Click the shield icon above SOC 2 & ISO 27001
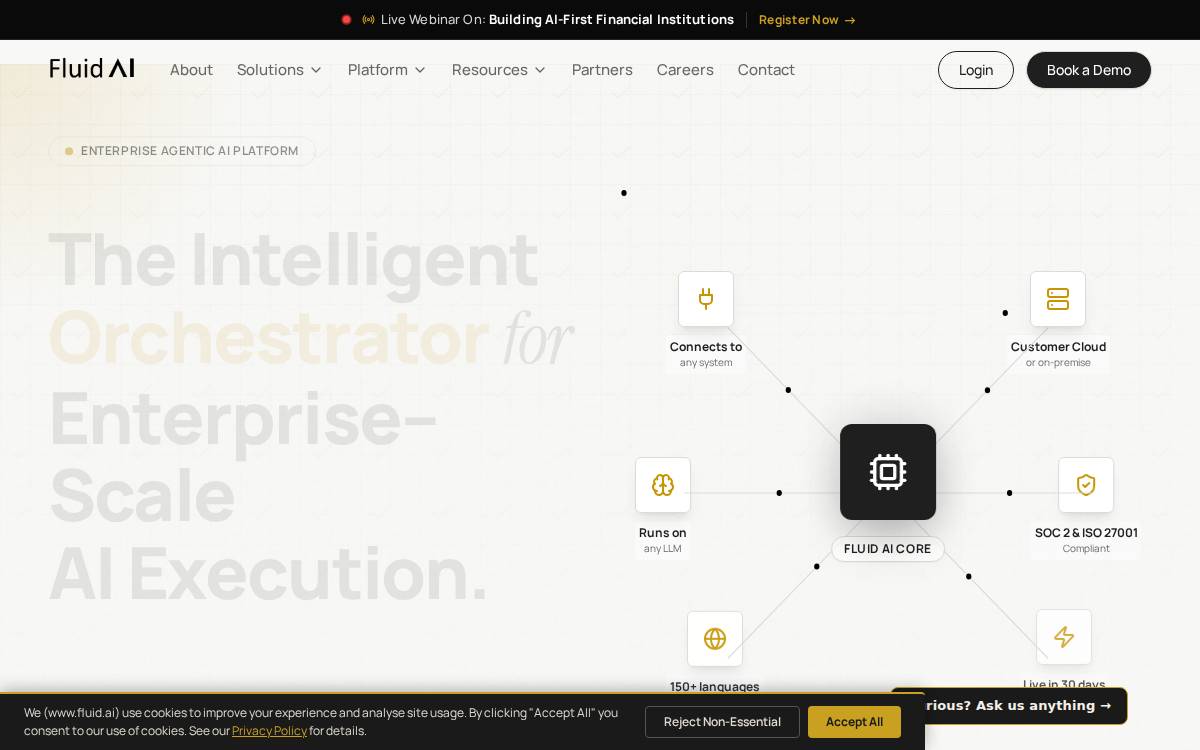 (x=1086, y=485)
